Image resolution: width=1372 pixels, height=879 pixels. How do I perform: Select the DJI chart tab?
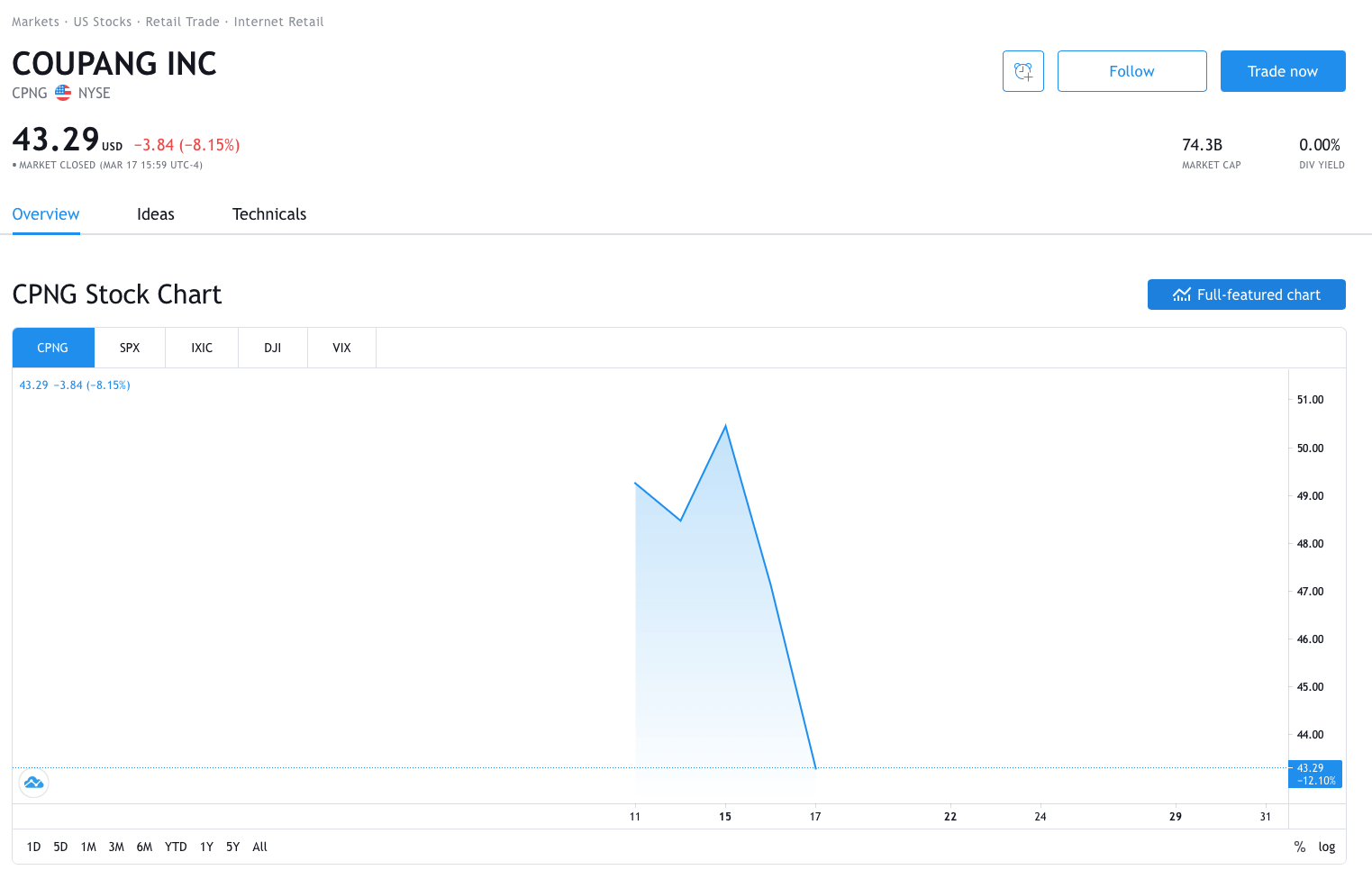pyautogui.click(x=273, y=348)
